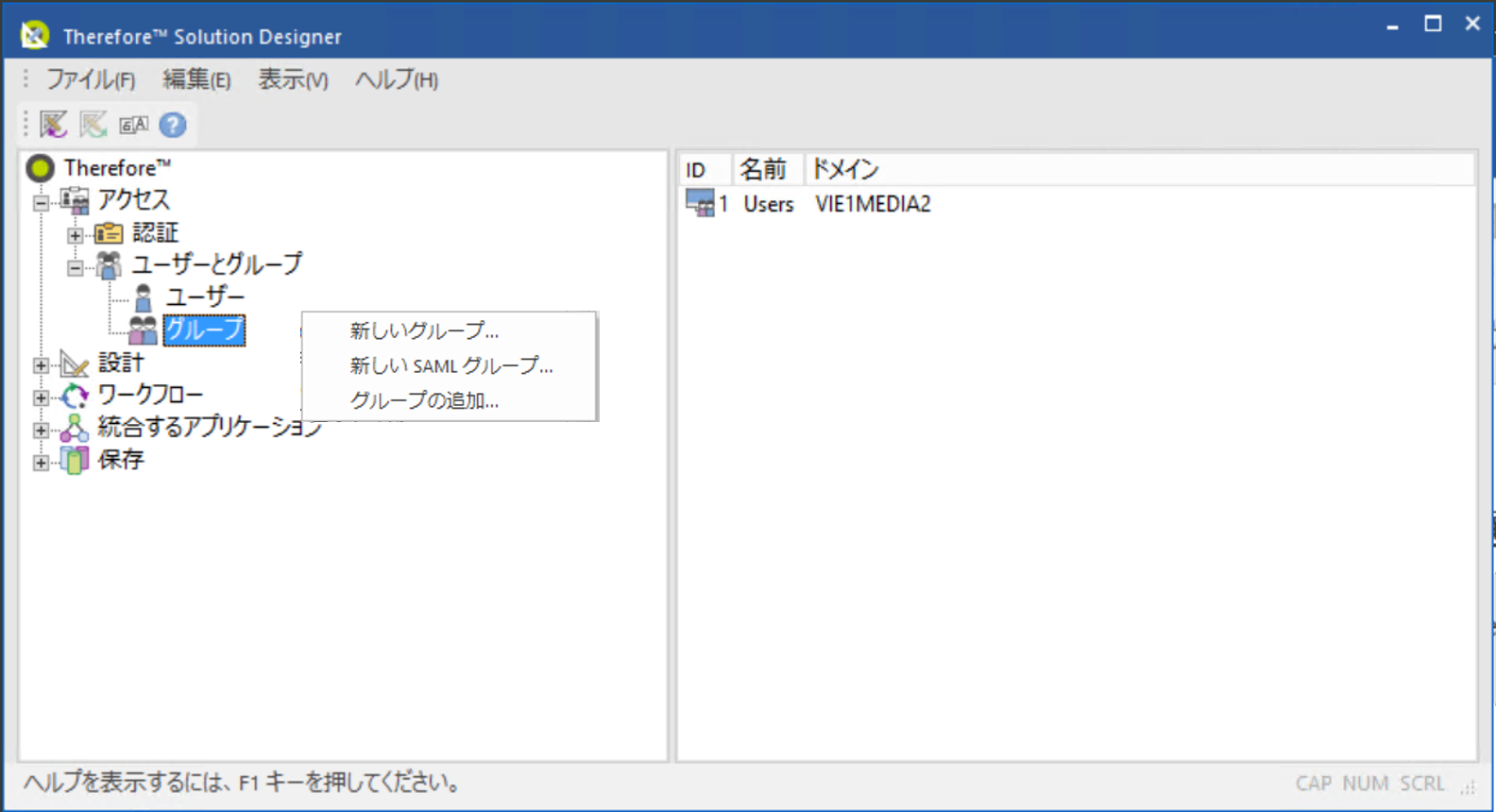
Task: Select the 保存 tree label
Action: 121,460
